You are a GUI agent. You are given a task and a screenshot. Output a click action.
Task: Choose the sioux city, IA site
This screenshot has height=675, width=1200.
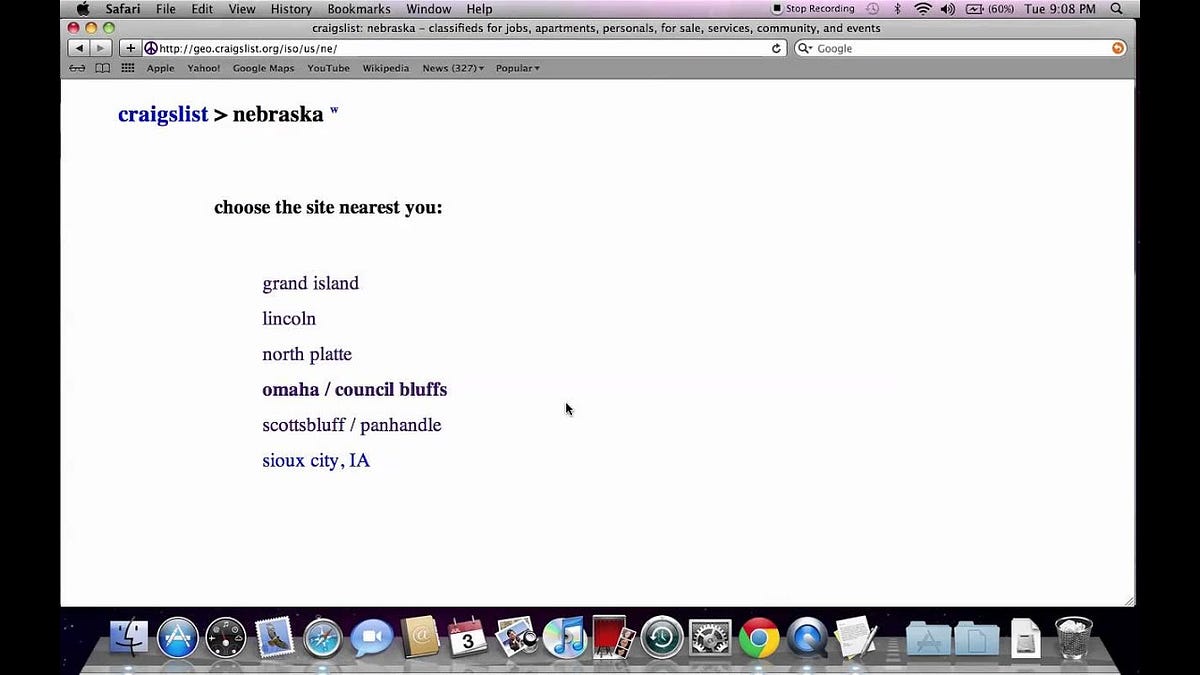[x=316, y=461]
